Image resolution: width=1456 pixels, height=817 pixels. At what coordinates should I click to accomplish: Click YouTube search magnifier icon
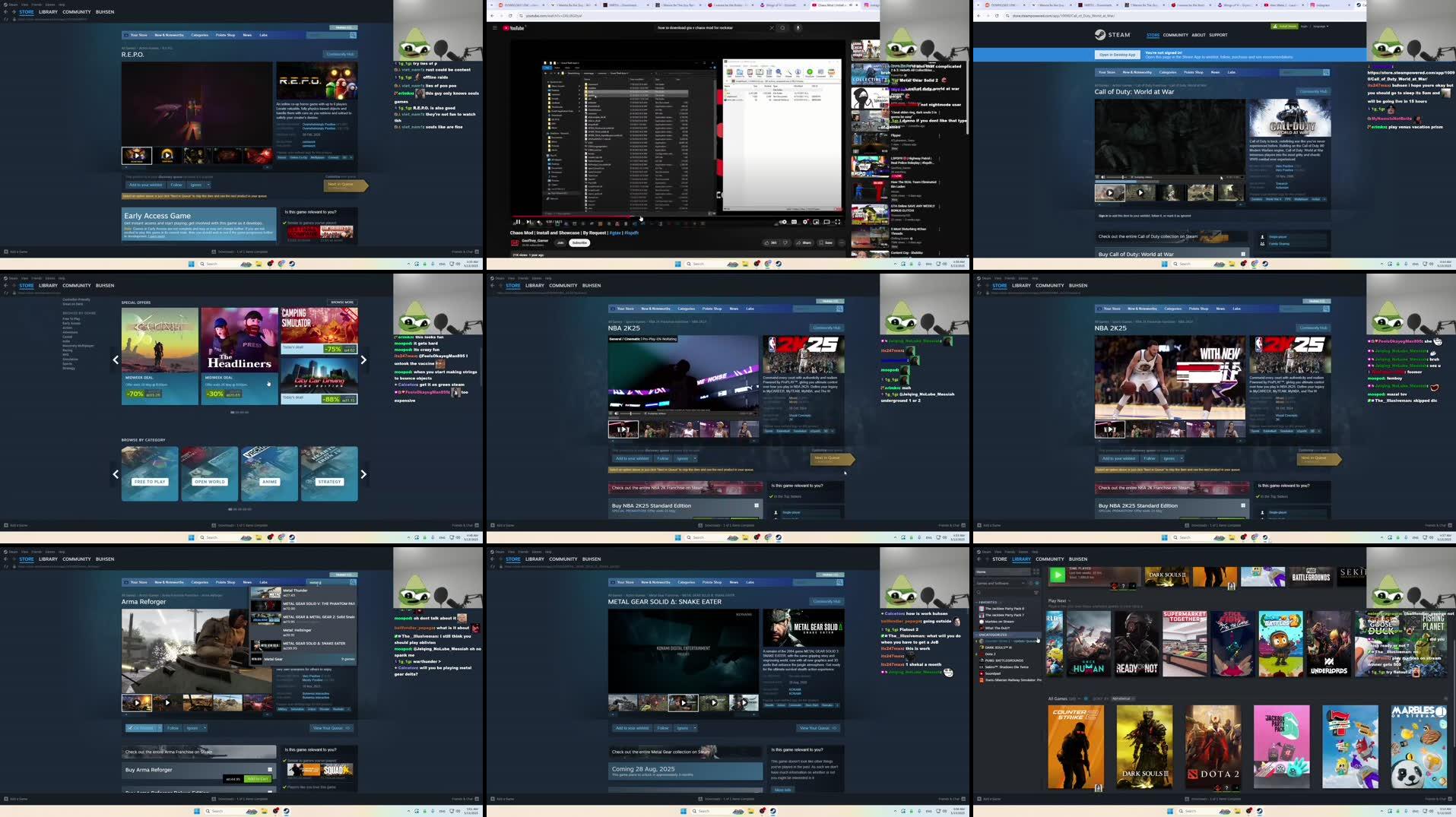click(x=782, y=27)
